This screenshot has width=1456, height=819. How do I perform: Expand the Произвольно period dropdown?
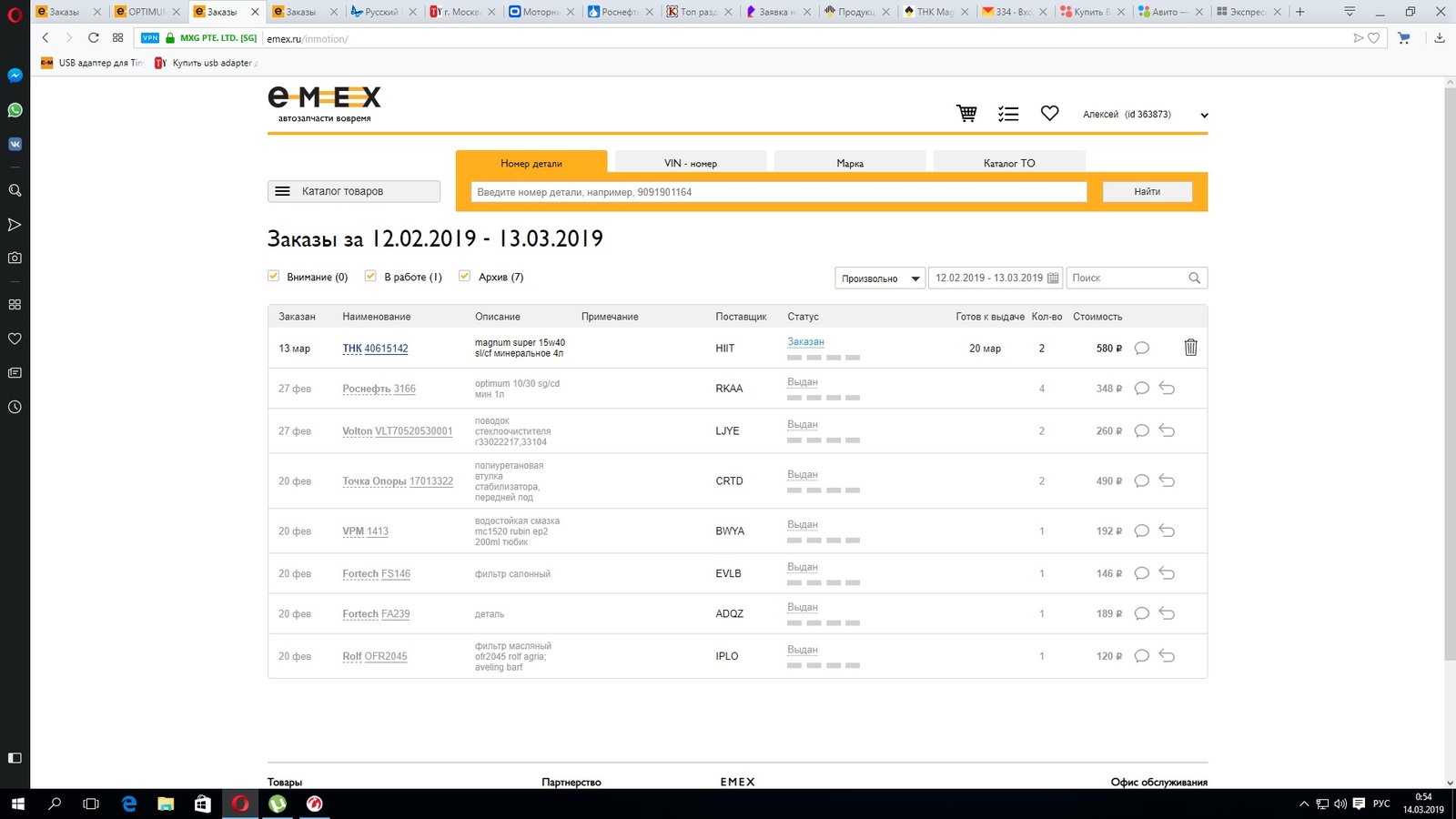coord(880,278)
